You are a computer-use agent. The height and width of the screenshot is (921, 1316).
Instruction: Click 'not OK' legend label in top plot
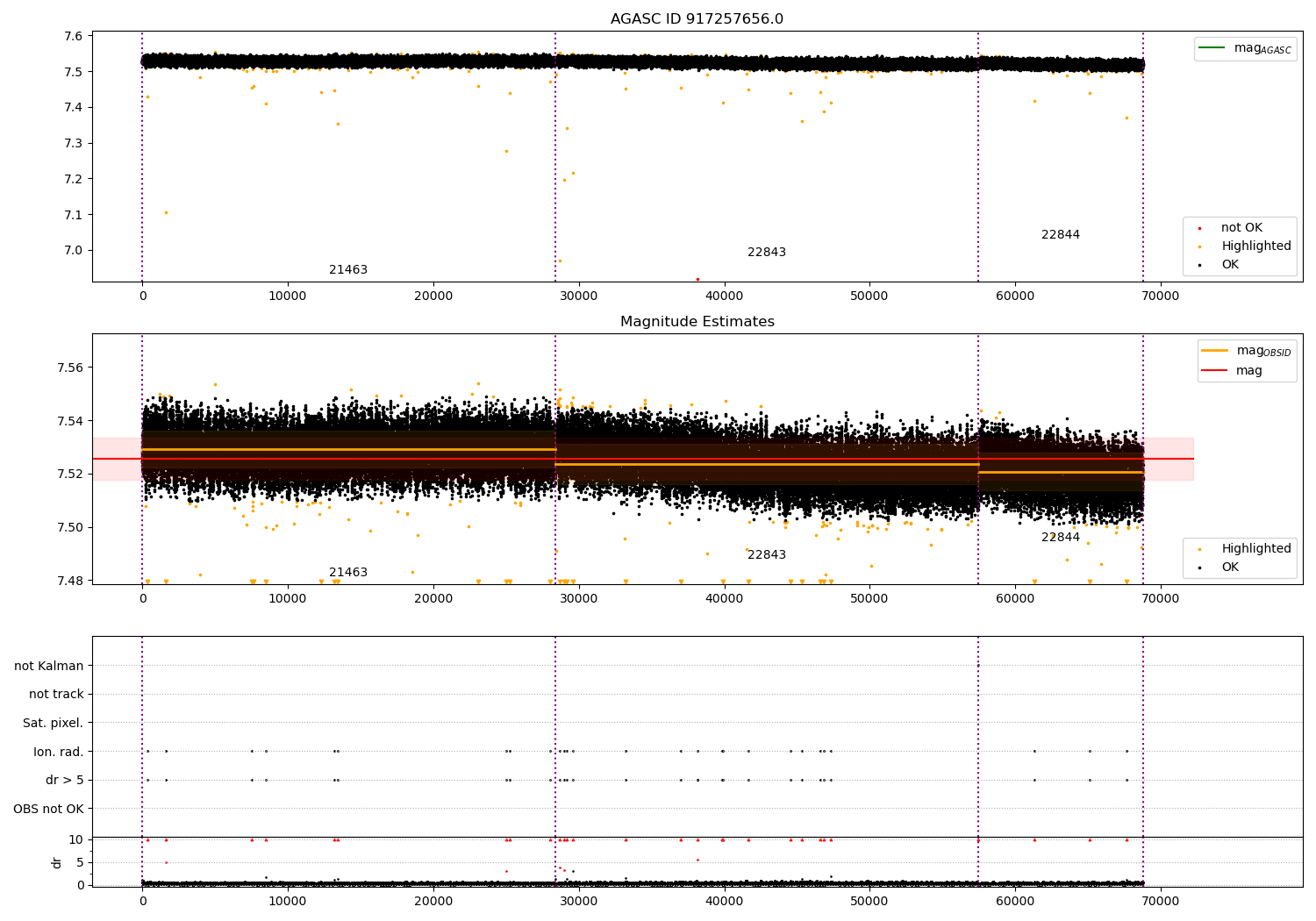point(1241,228)
